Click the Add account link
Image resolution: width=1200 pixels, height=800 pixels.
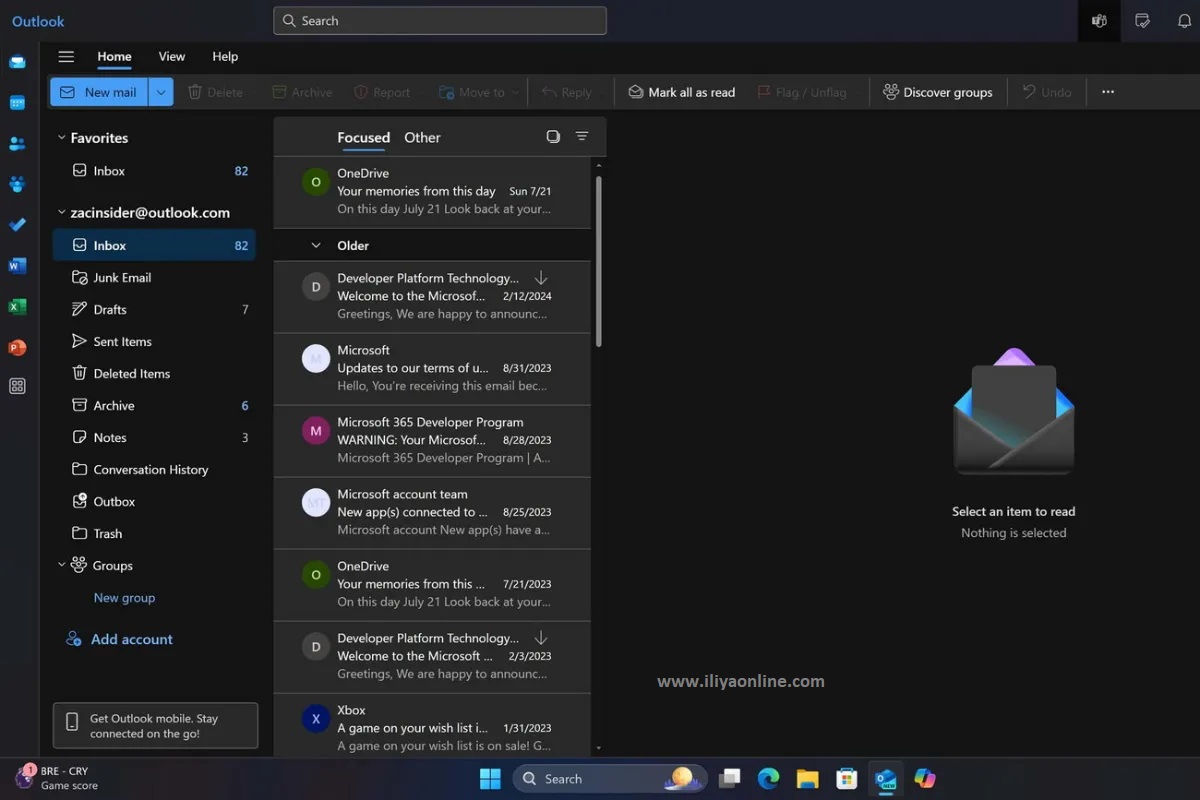pos(131,639)
